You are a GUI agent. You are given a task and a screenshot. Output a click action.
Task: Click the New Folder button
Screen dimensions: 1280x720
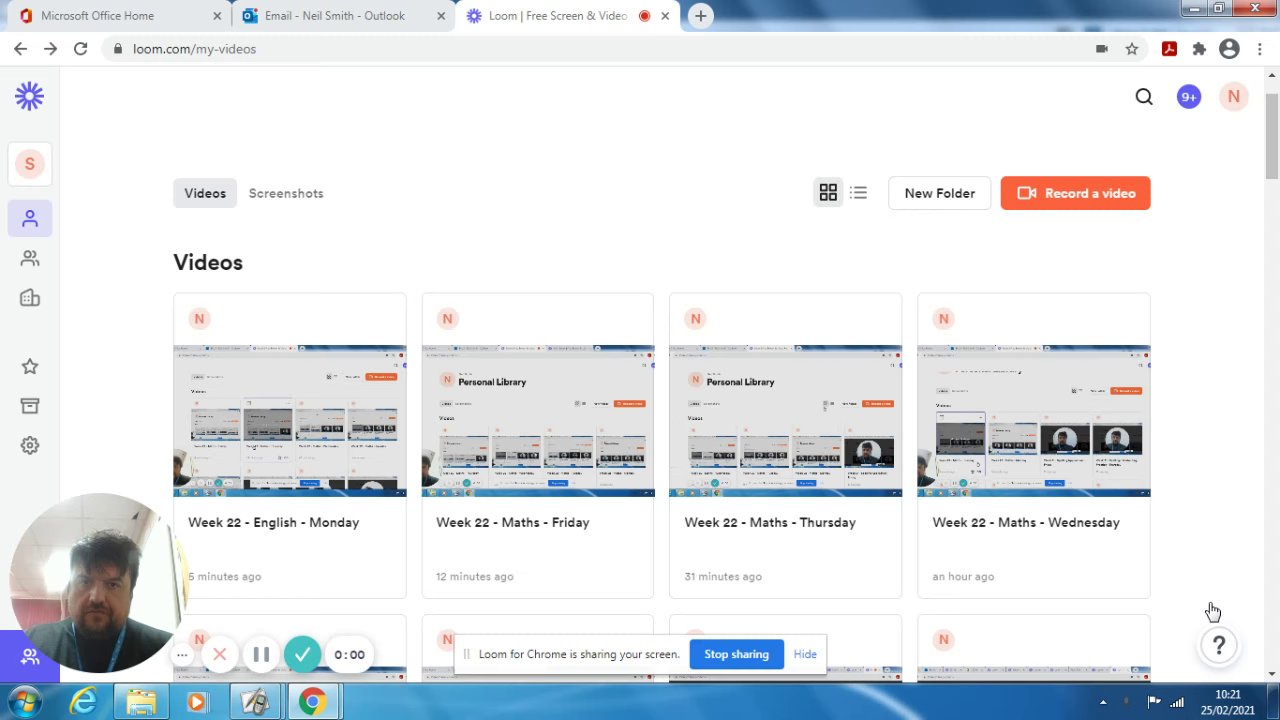(x=939, y=193)
